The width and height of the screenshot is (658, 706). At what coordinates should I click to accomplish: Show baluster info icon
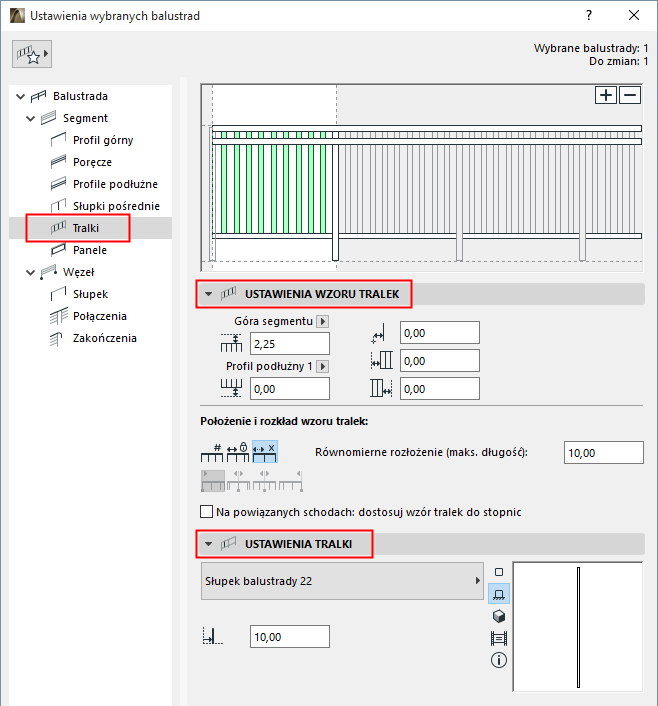pyautogui.click(x=499, y=661)
